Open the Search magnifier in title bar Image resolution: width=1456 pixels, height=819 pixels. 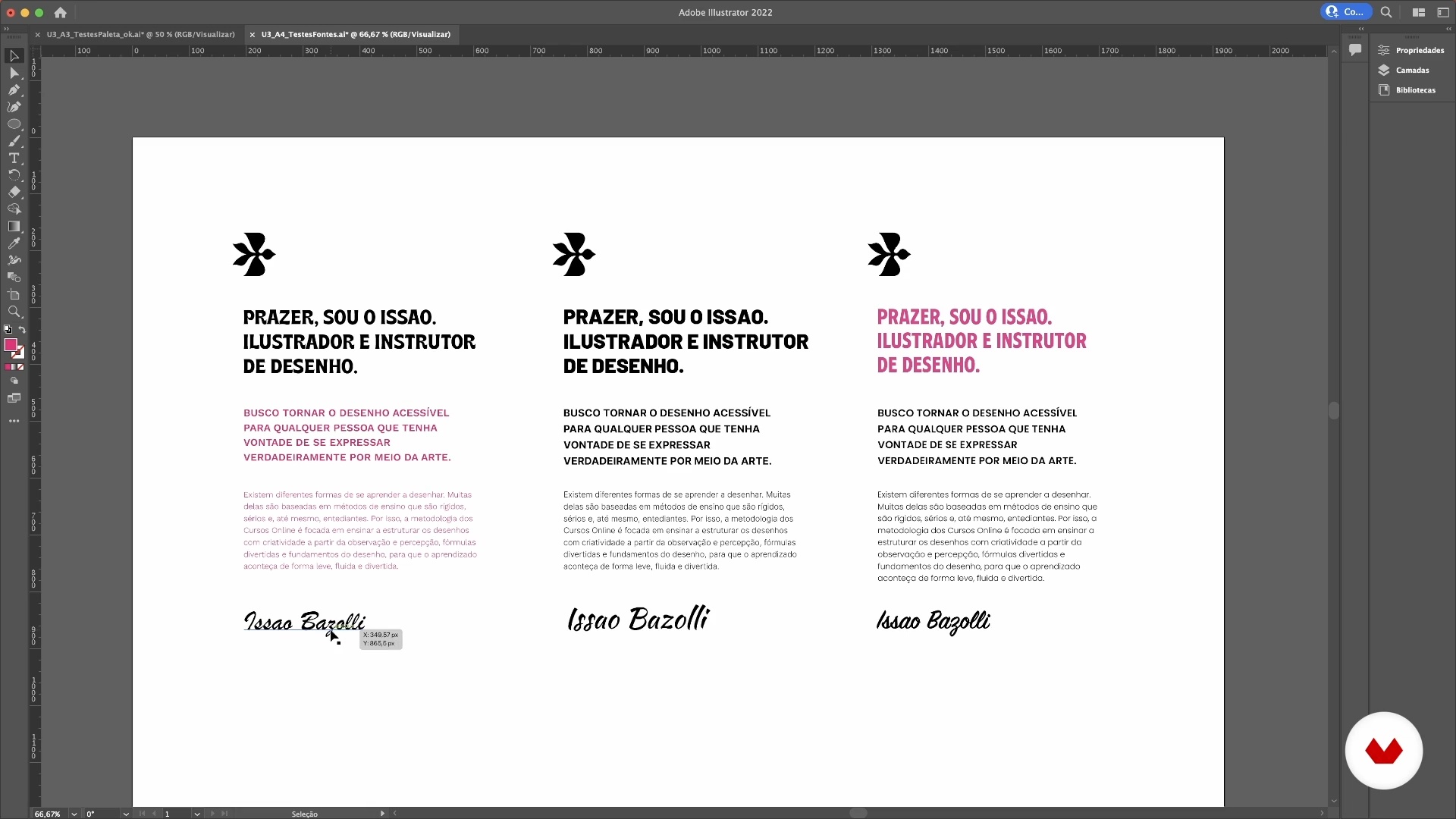click(x=1386, y=12)
